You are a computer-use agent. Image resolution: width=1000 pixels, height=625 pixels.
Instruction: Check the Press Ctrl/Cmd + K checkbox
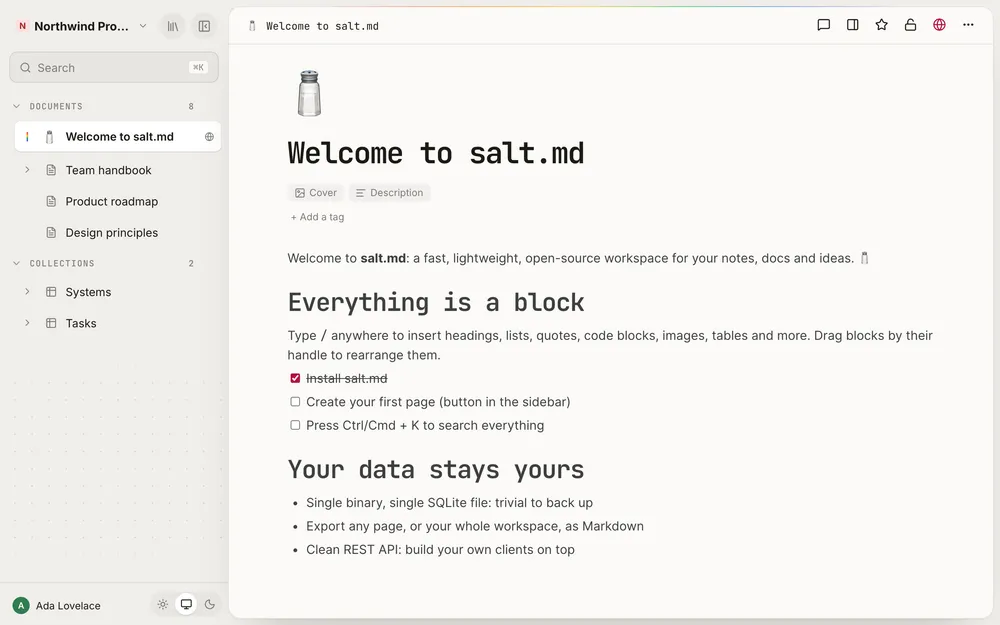[295, 425]
